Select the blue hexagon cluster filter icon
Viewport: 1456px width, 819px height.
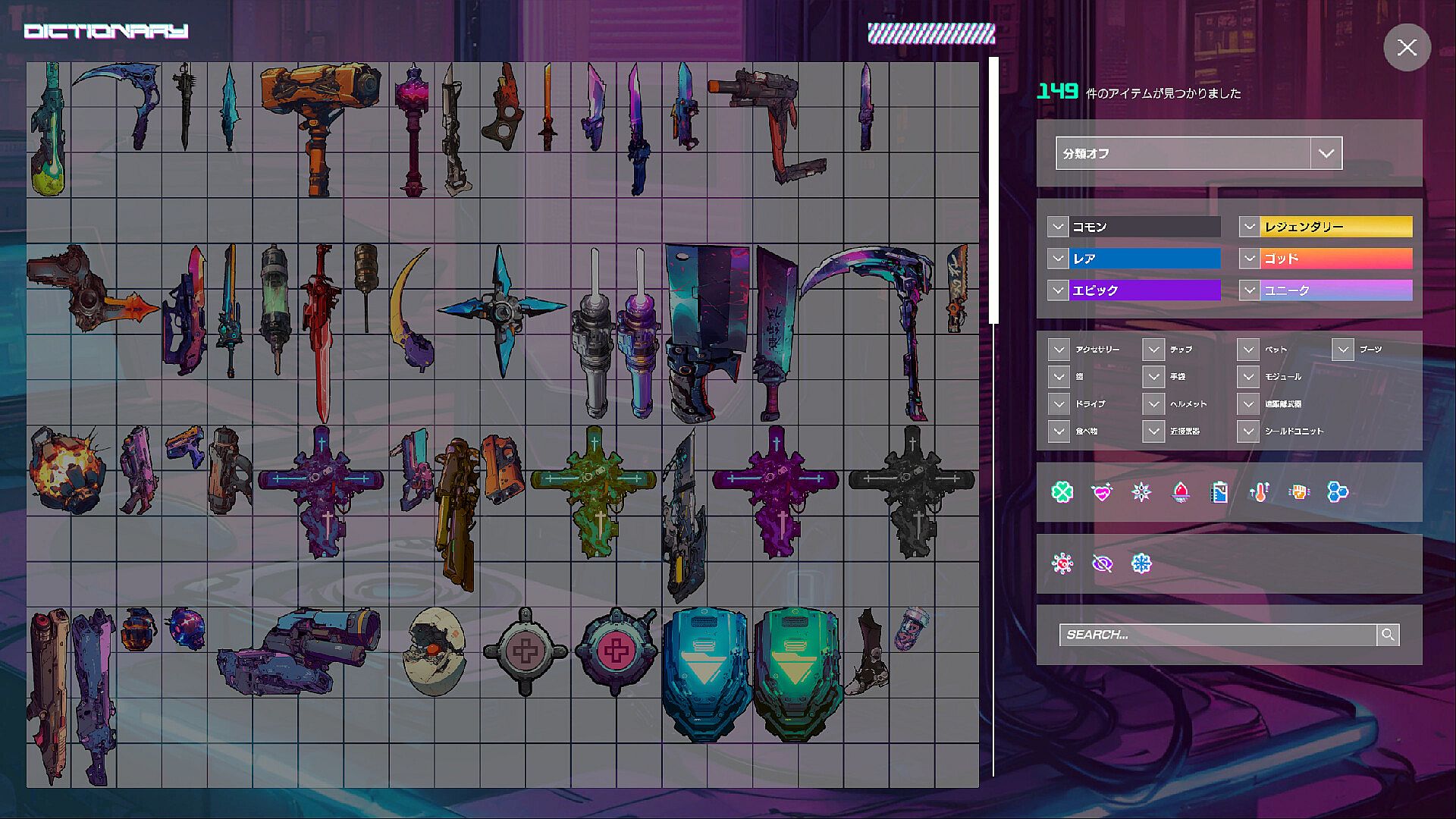1338,492
